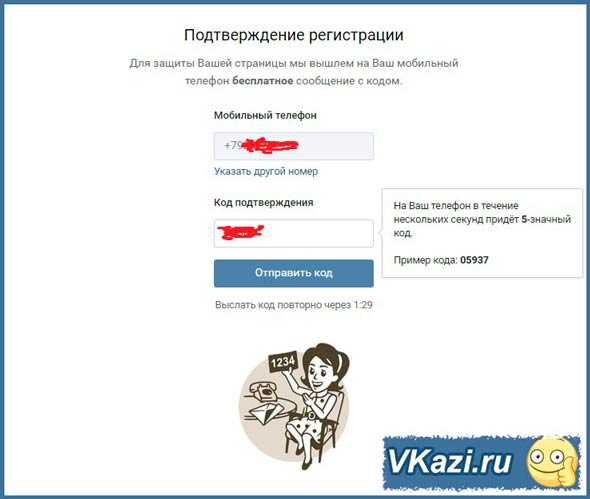Image resolution: width=590 pixels, height=499 pixels.
Task: Click the red scribble over the phone number
Action: [x=270, y=146]
